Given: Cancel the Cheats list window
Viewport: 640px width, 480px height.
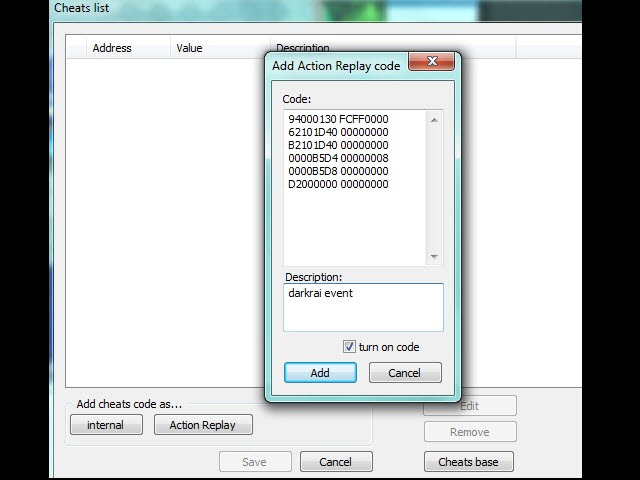Looking at the screenshot, I should pyautogui.click(x=336, y=462).
